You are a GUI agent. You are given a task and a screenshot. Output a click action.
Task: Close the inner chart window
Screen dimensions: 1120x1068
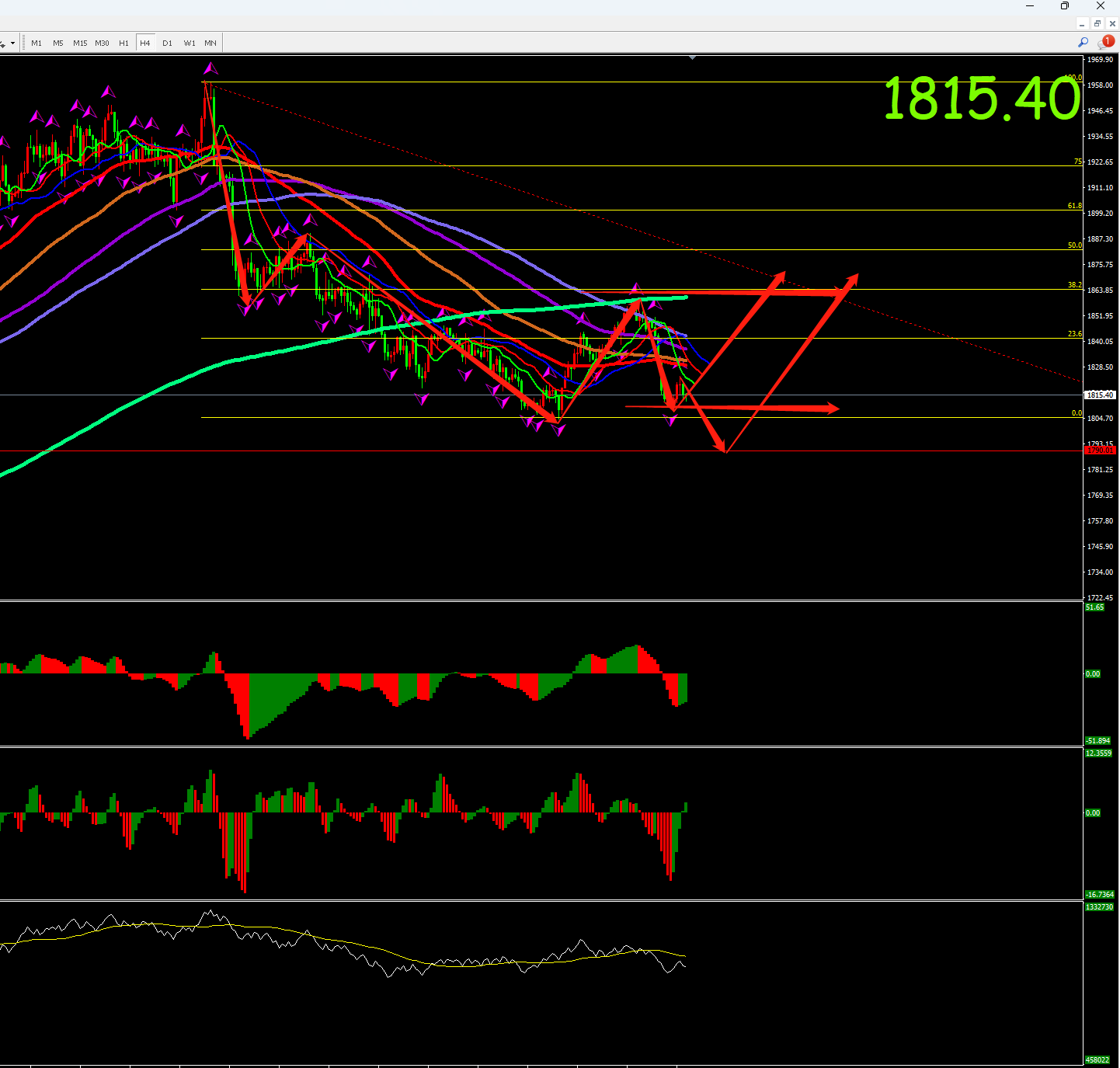click(1111, 23)
